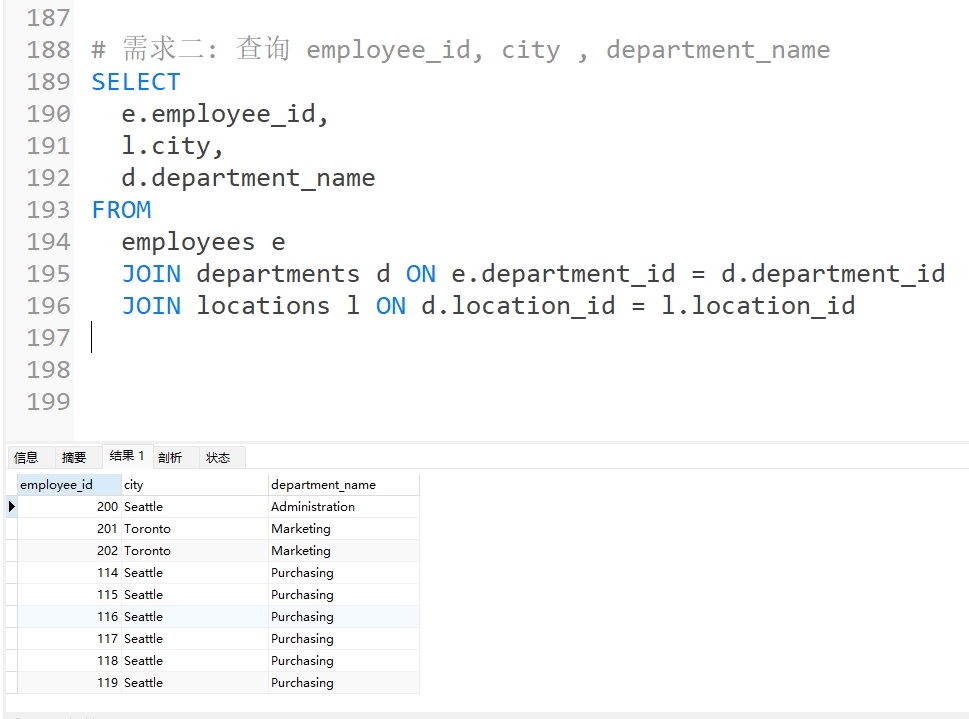Click the row selector beside employee 114

pos(11,573)
